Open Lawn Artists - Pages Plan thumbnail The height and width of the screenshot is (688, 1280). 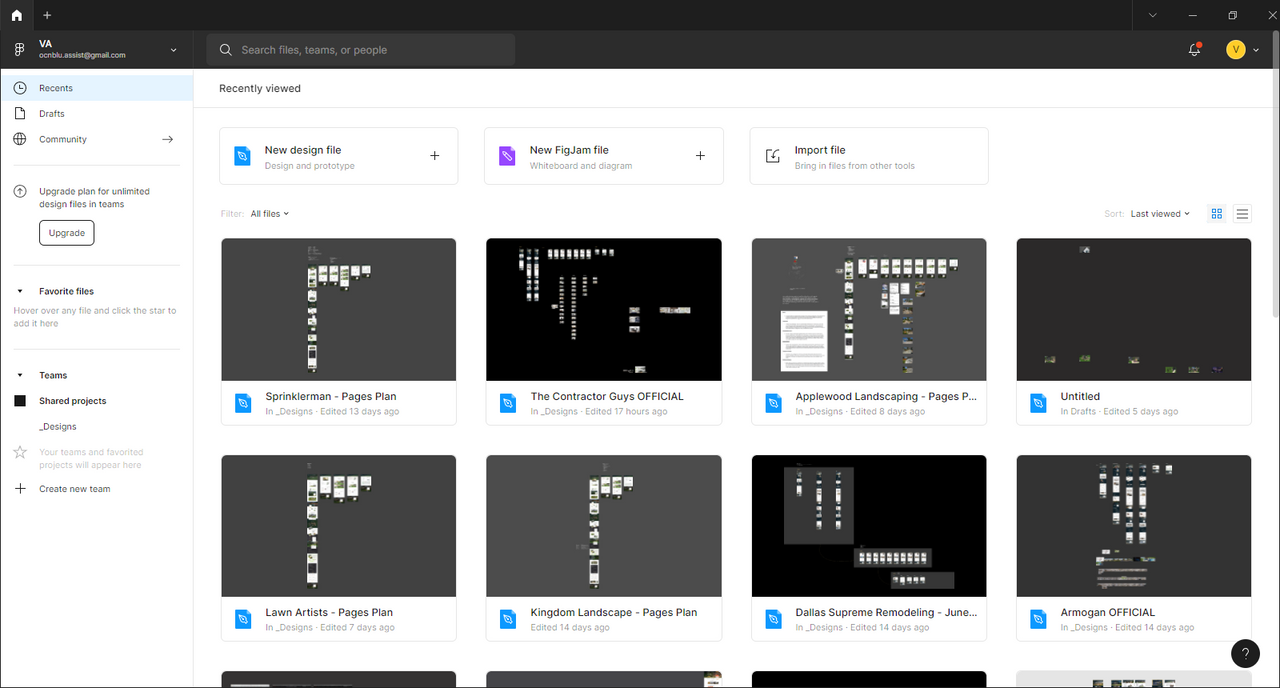(x=339, y=526)
